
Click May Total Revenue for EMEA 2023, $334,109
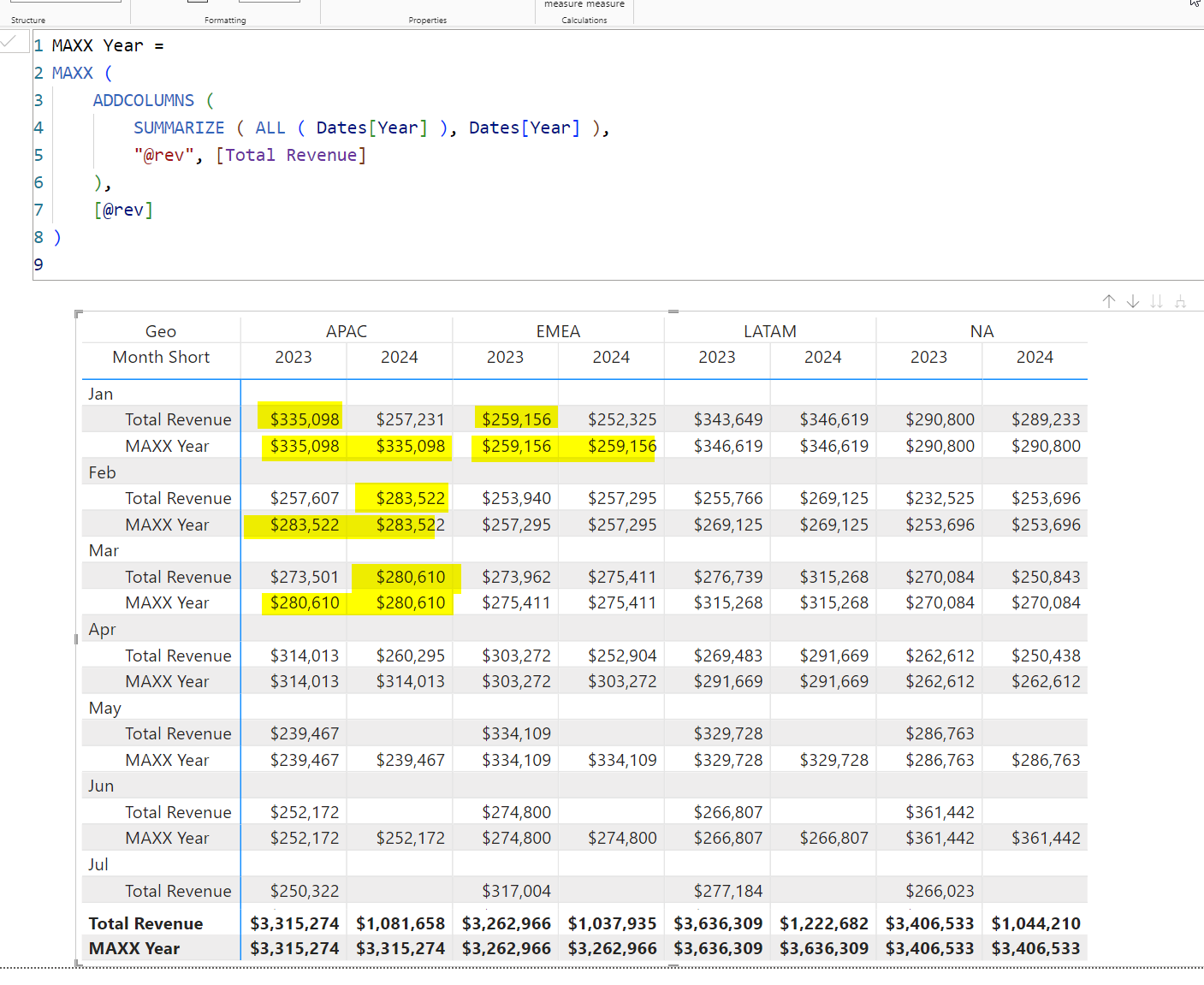click(516, 733)
